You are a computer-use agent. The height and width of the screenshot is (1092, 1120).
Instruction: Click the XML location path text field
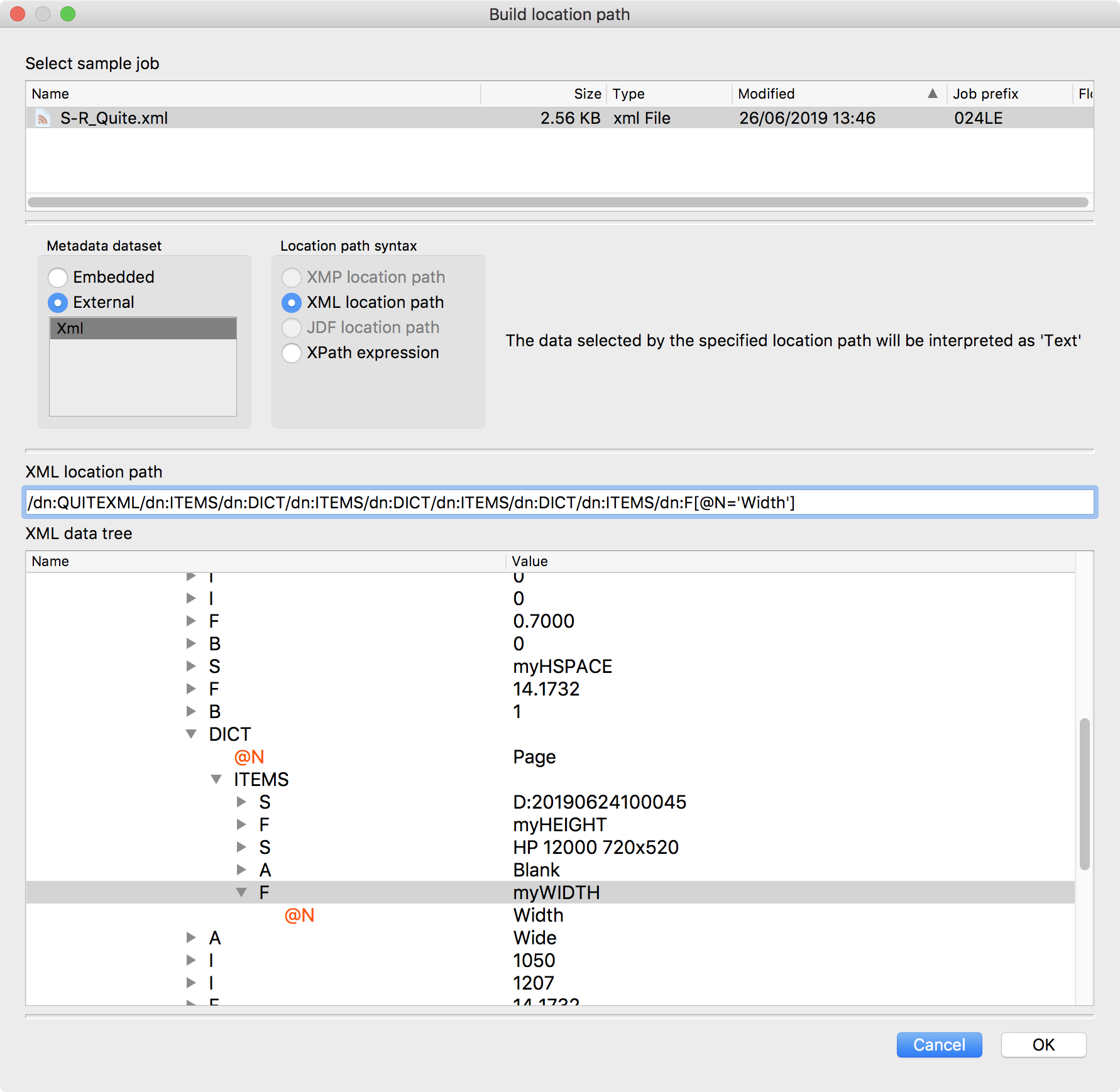point(559,503)
